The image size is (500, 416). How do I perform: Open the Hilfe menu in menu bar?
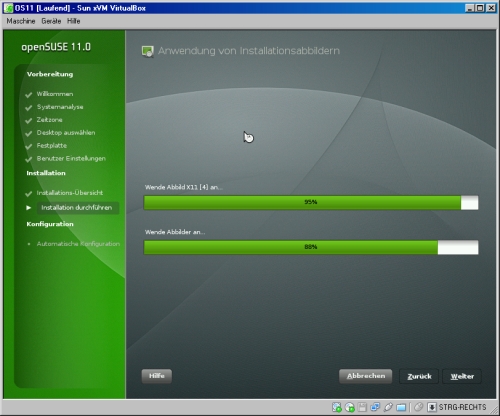(x=73, y=21)
